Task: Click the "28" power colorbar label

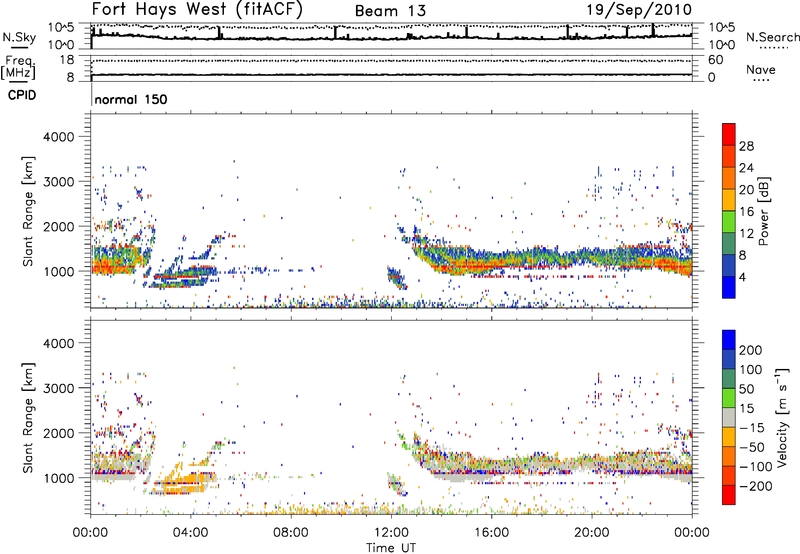Action: tap(746, 146)
